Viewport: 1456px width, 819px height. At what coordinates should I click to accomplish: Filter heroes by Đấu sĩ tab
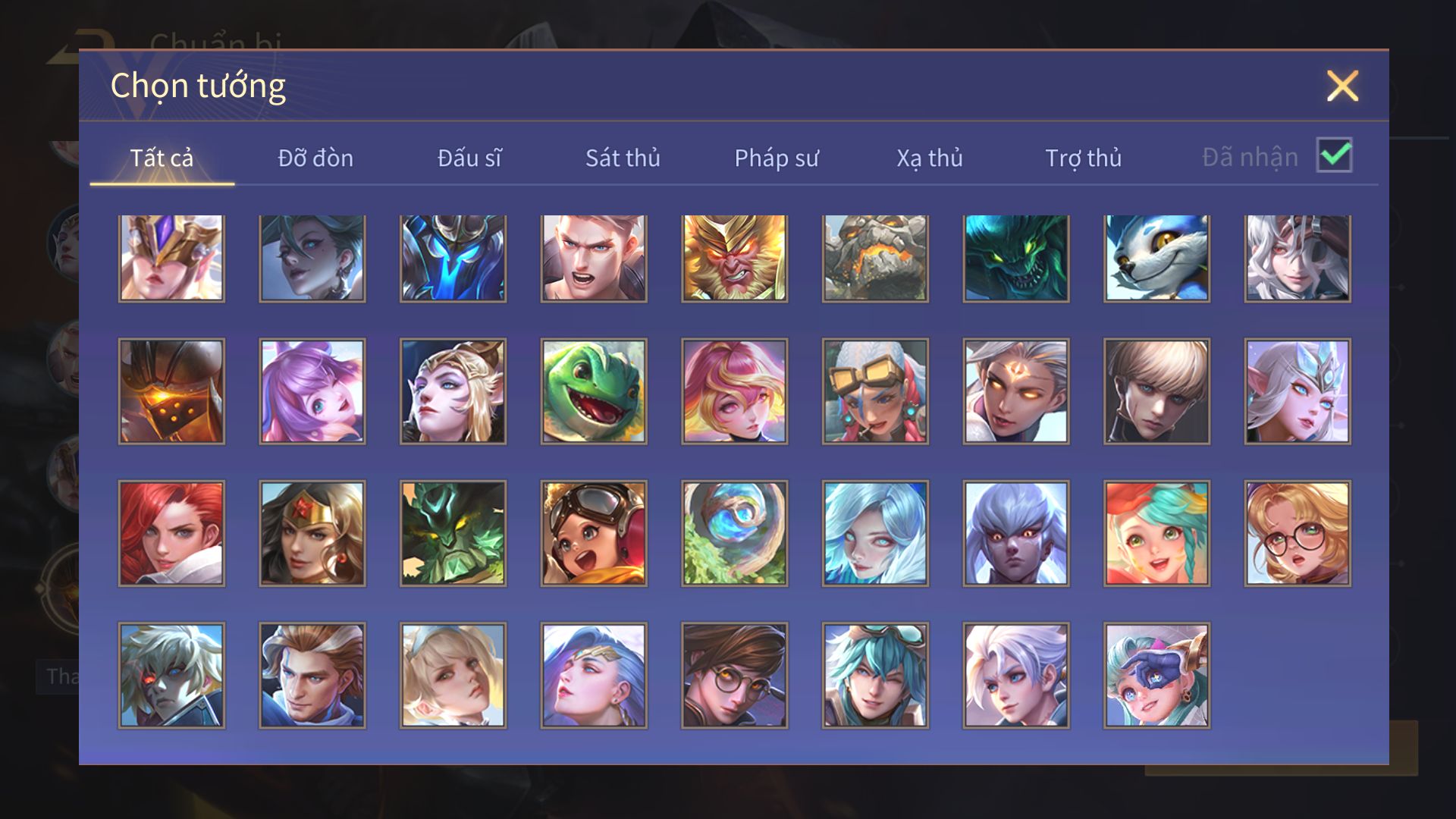469,158
